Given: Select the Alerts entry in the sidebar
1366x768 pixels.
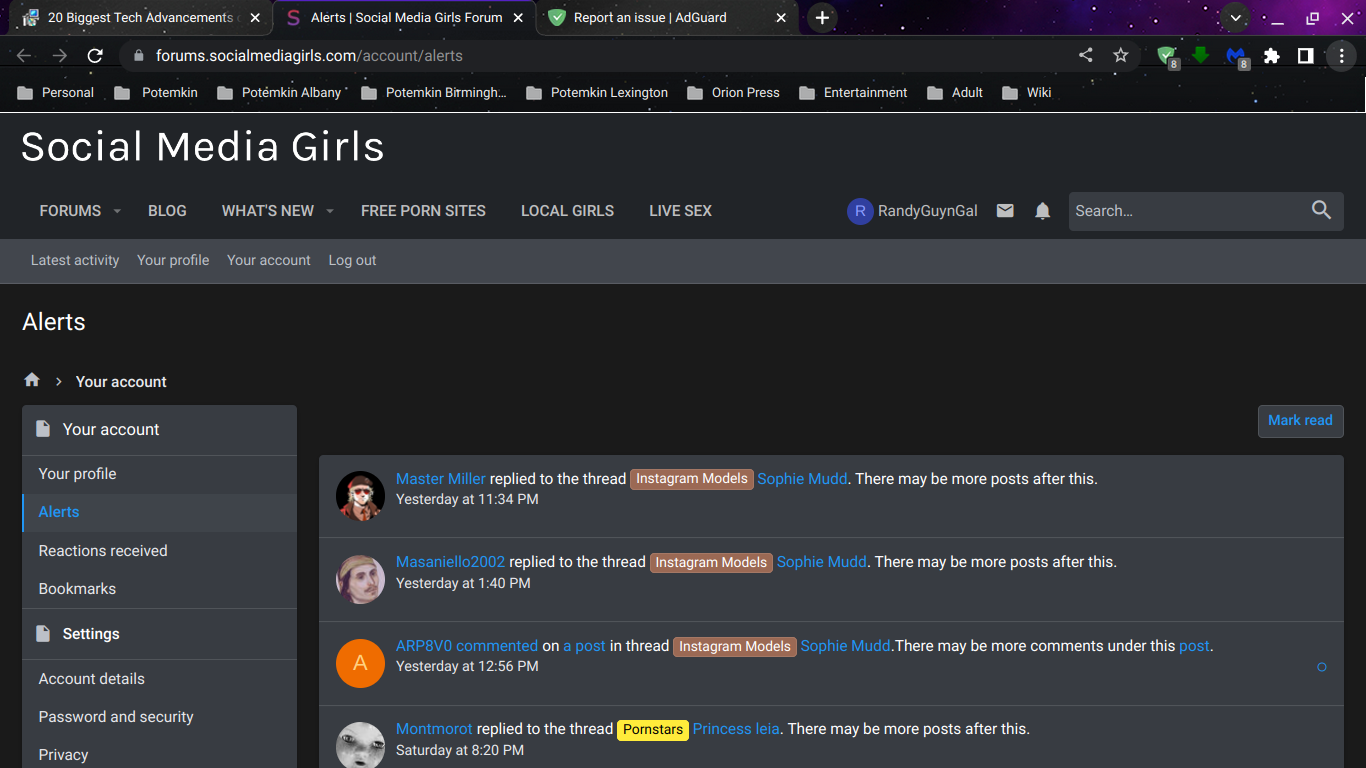Looking at the screenshot, I should point(58,511).
